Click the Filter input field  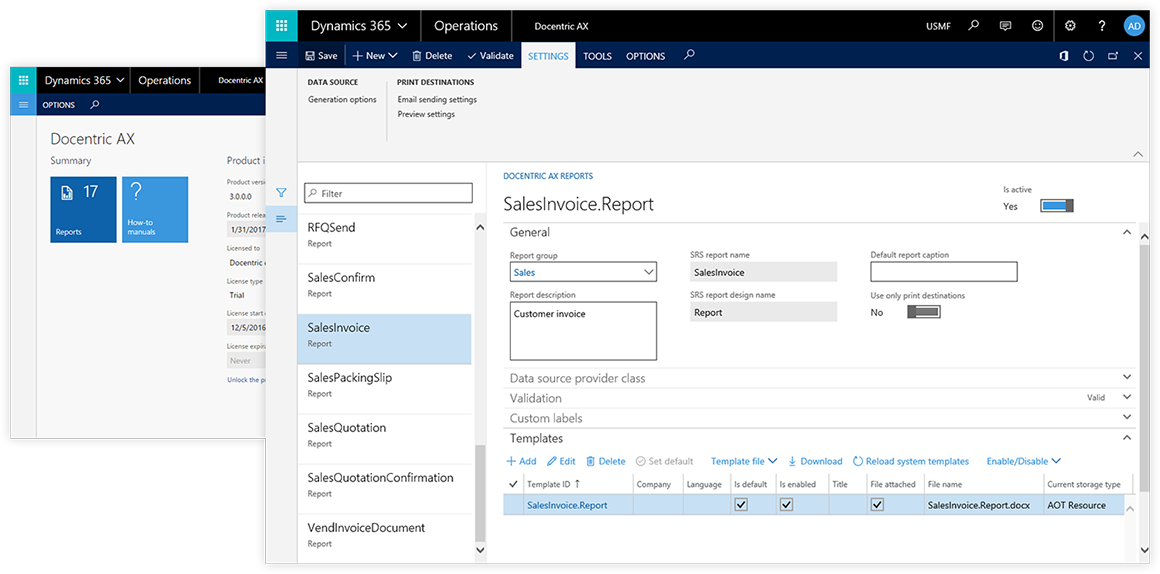[x=388, y=193]
